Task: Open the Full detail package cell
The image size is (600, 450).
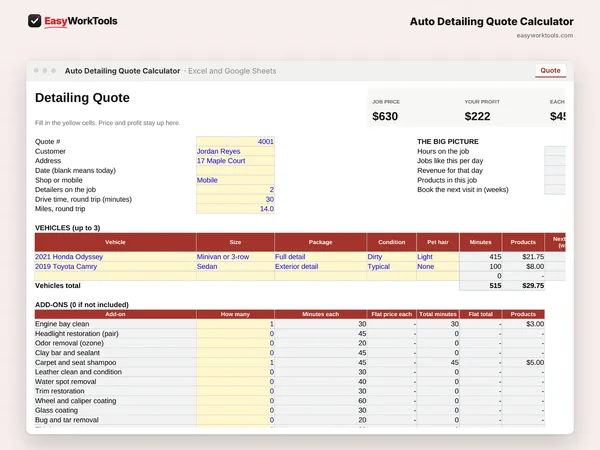Action: coord(320,257)
